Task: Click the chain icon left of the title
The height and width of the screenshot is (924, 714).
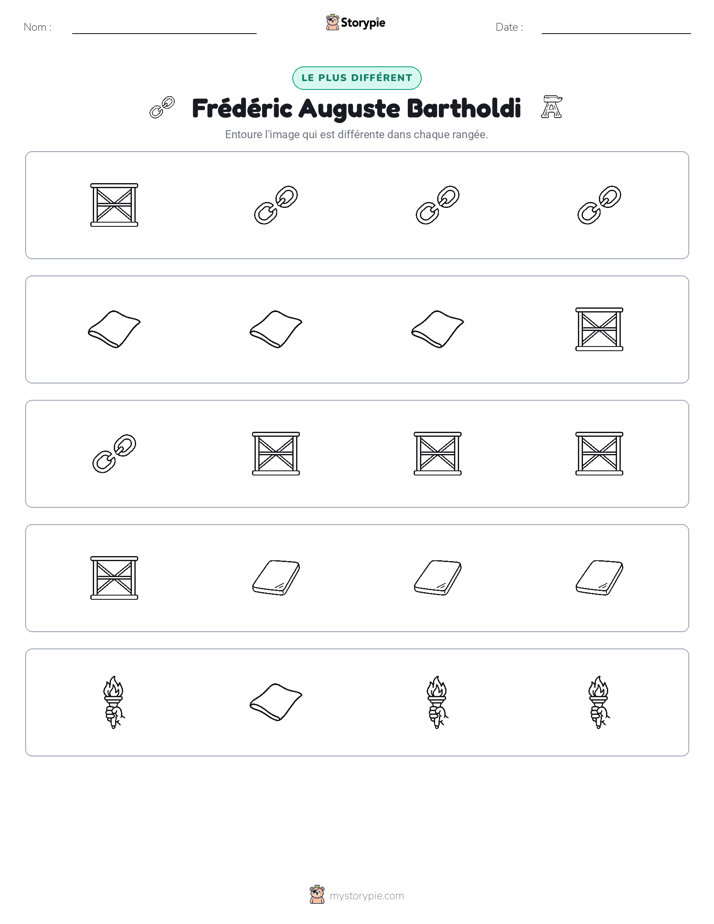Action: (162, 108)
